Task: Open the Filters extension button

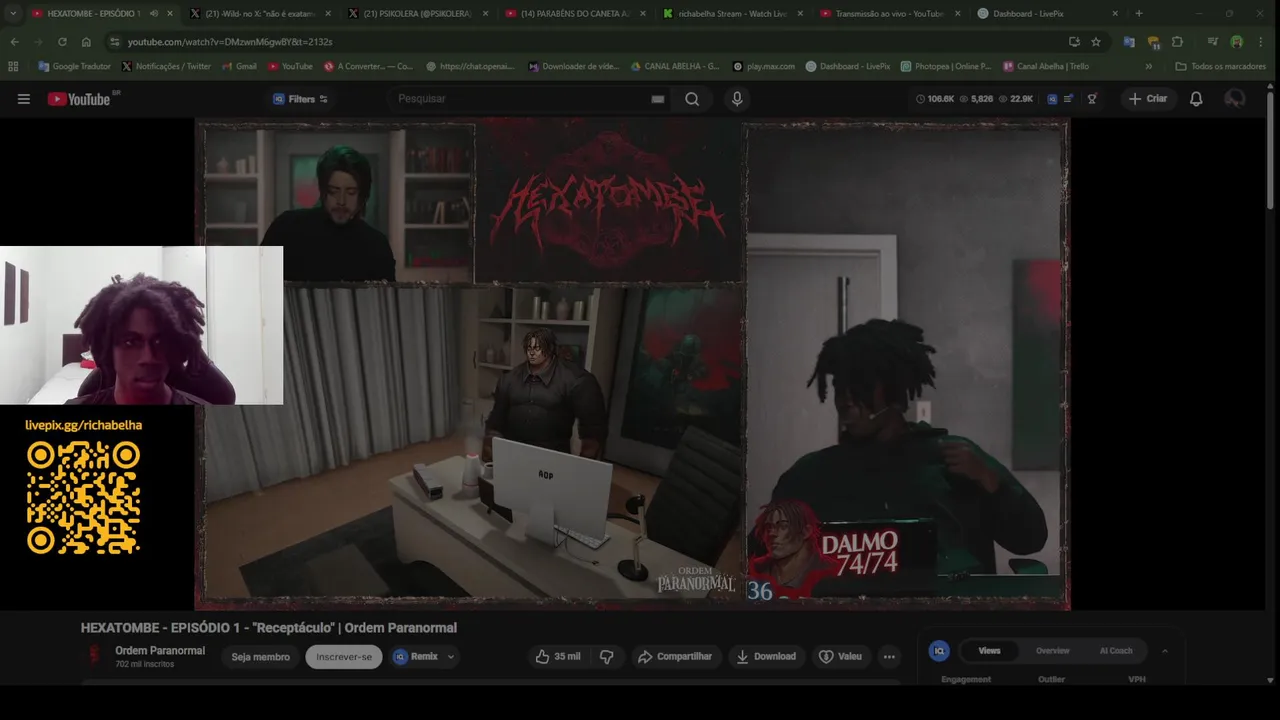Action: click(300, 99)
